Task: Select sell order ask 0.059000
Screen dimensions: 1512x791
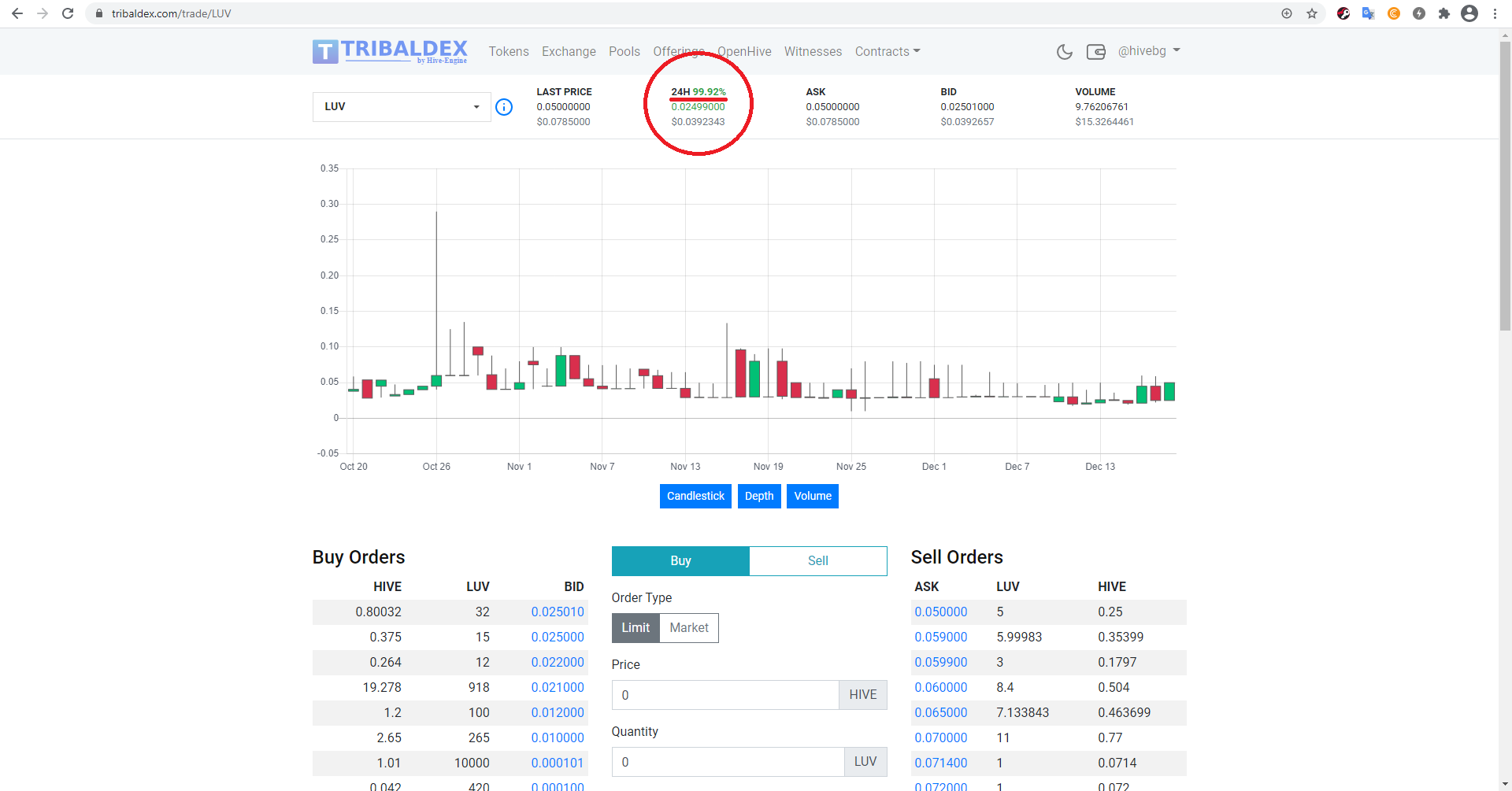Action: point(941,638)
